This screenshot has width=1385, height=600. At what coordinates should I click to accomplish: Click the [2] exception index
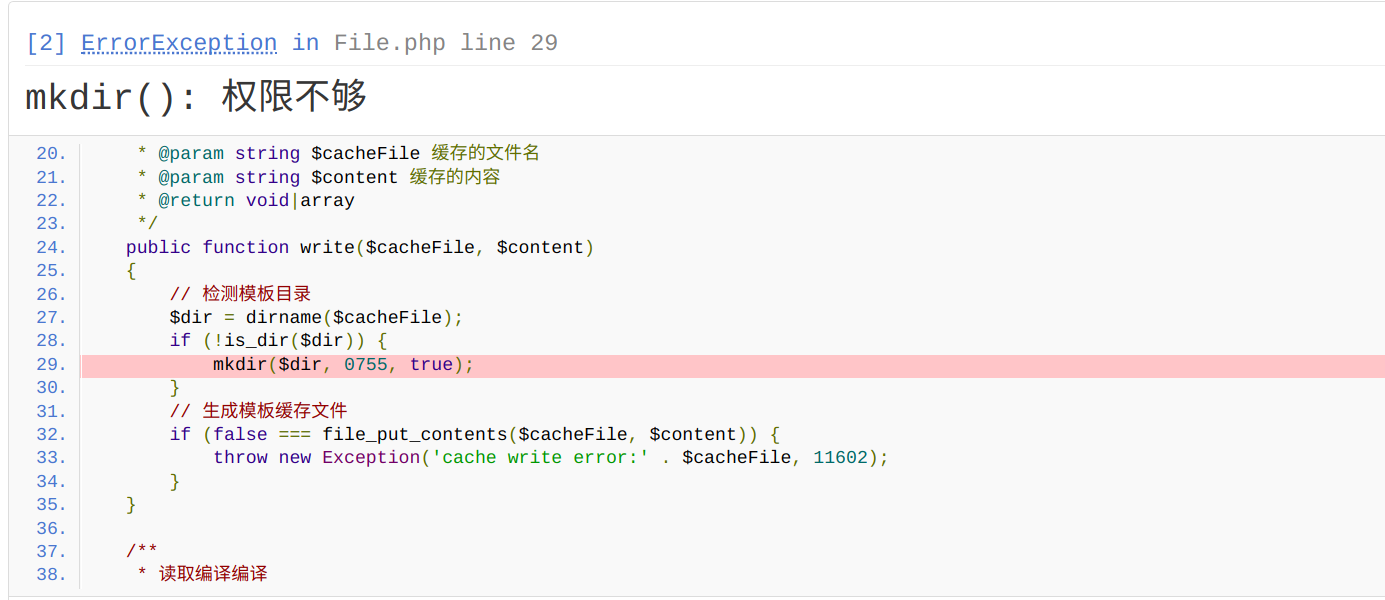[46, 43]
